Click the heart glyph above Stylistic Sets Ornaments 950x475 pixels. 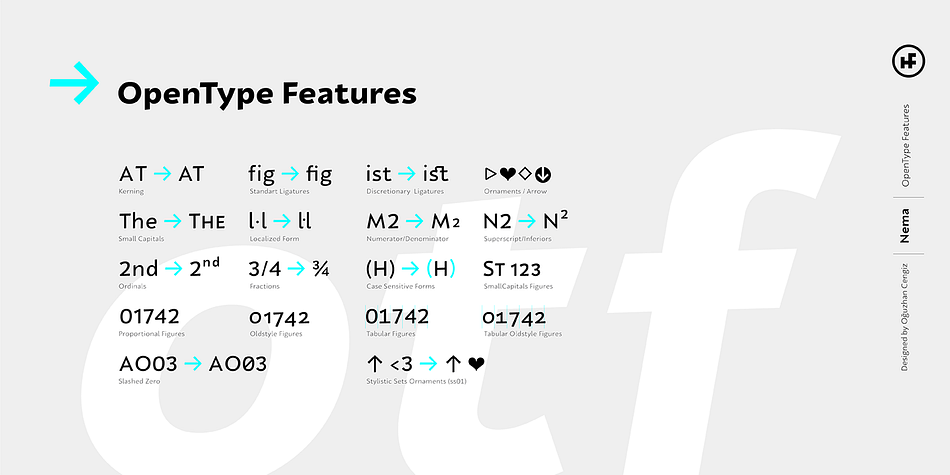coord(476,364)
